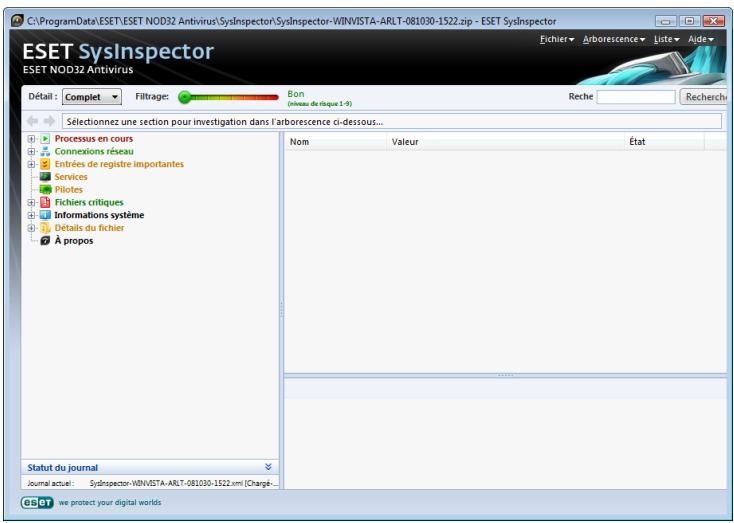Click the Pilotes chip icon

pos(45,190)
